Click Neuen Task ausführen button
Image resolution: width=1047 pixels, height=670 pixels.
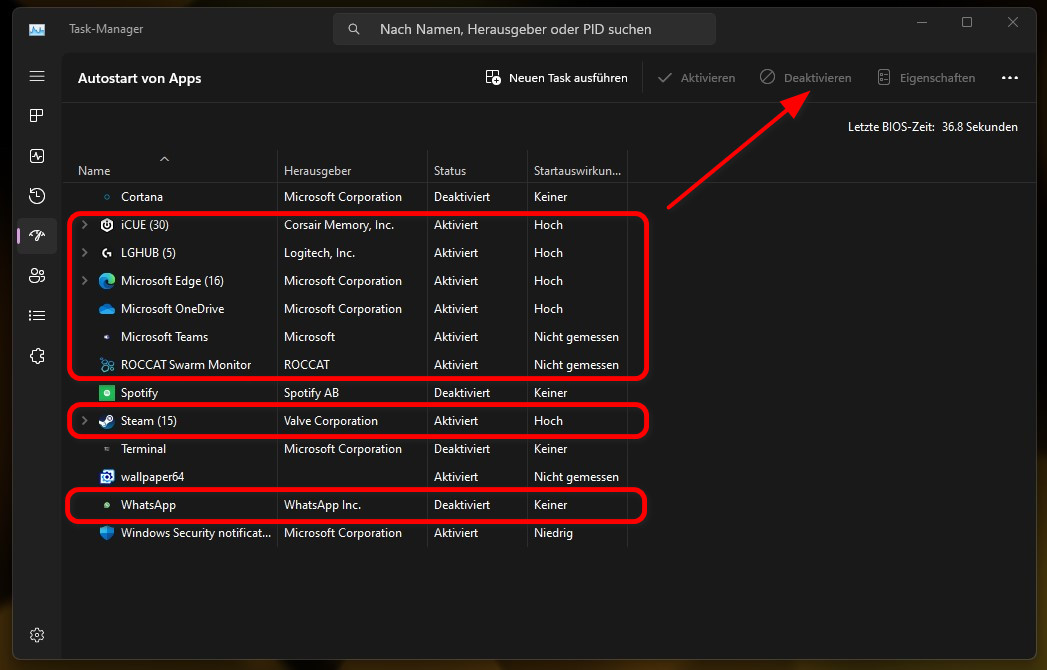(x=556, y=78)
